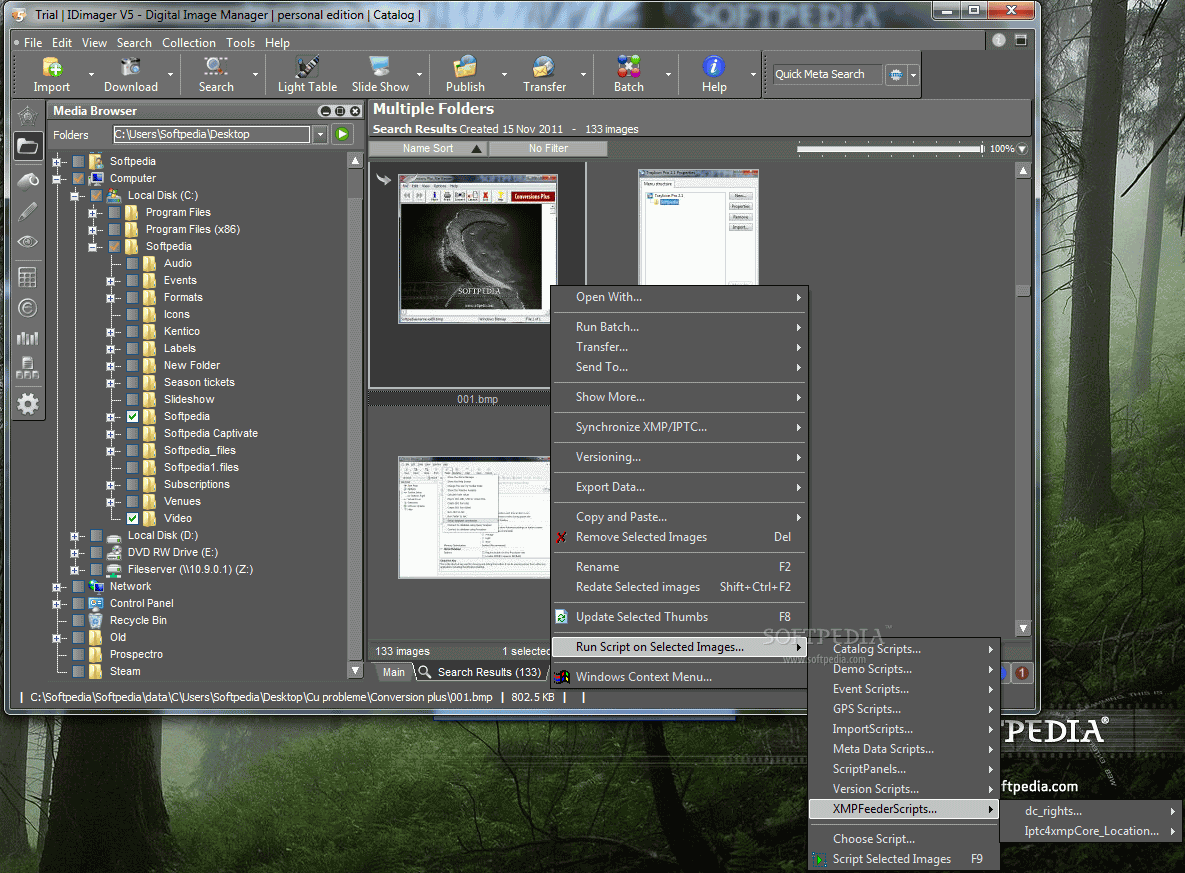Toggle the Computer checkbox

pos(78,178)
